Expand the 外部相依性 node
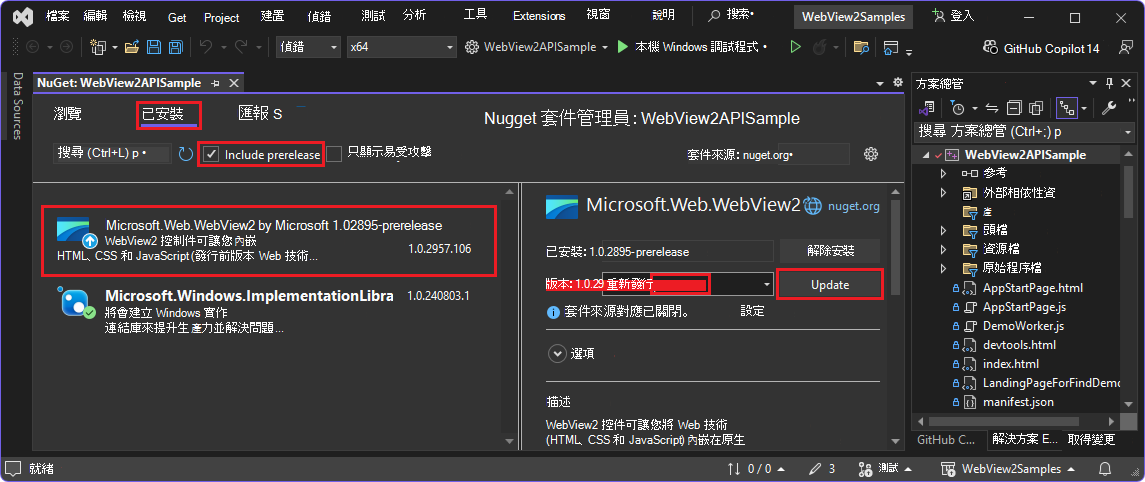Screen dimensions: 1145x482 943,193
